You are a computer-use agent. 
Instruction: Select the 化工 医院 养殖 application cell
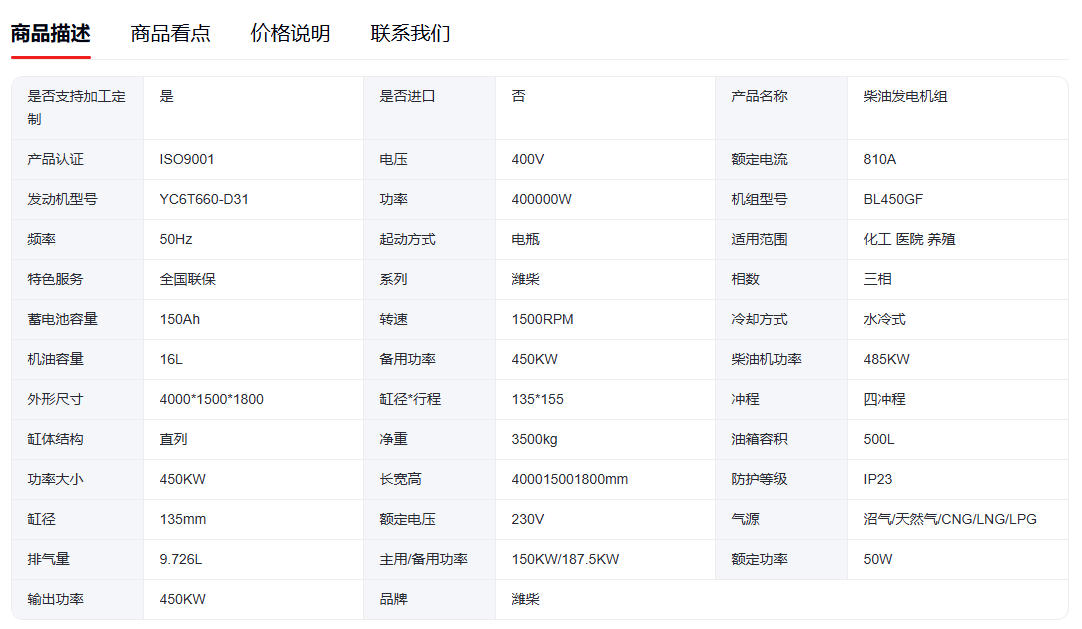[x=909, y=239]
